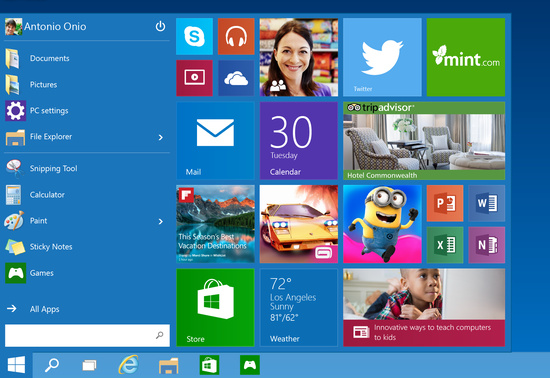
Task: Expand the File Explorer jump list arrow
Action: pyautogui.click(x=161, y=137)
